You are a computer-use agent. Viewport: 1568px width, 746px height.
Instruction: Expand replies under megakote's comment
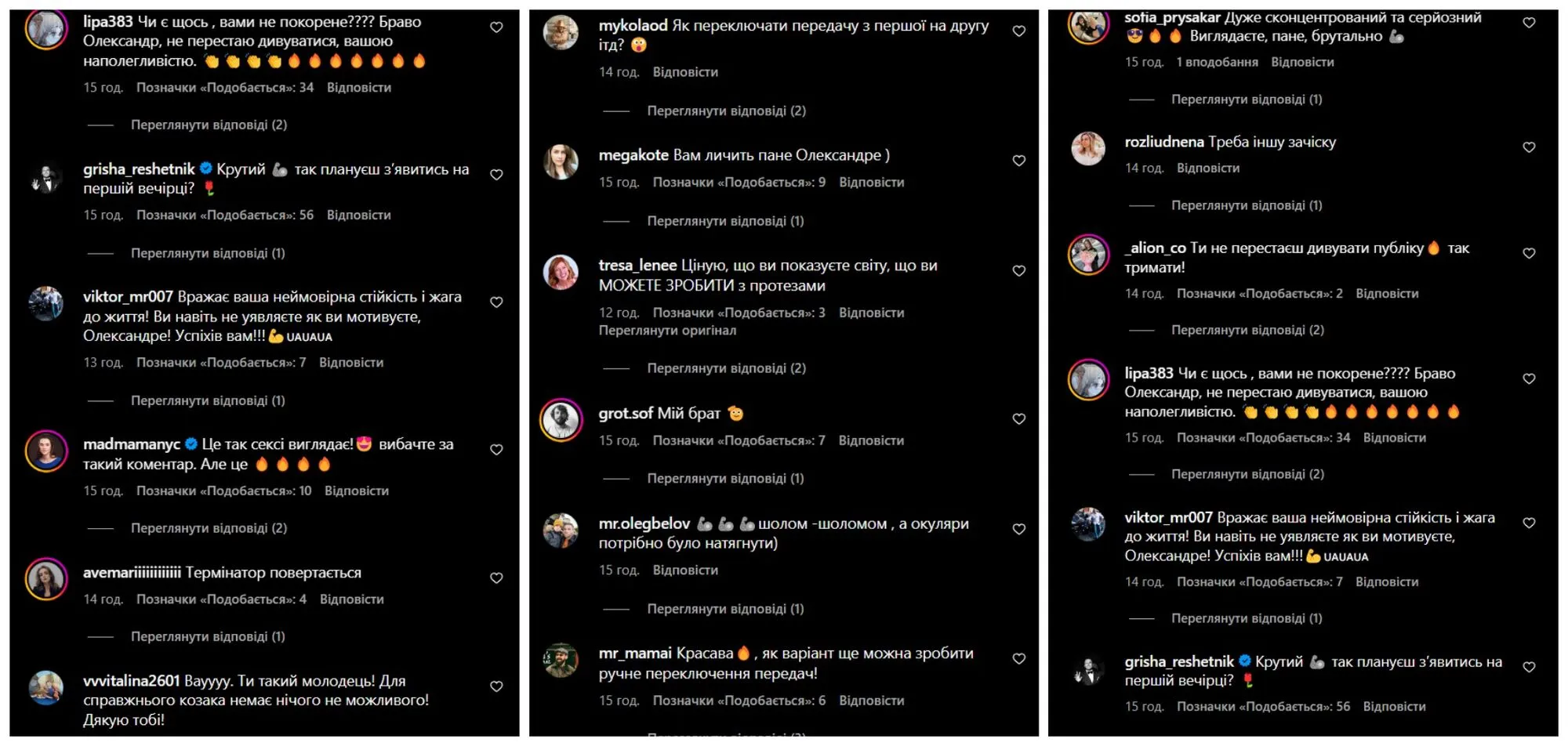(x=725, y=221)
